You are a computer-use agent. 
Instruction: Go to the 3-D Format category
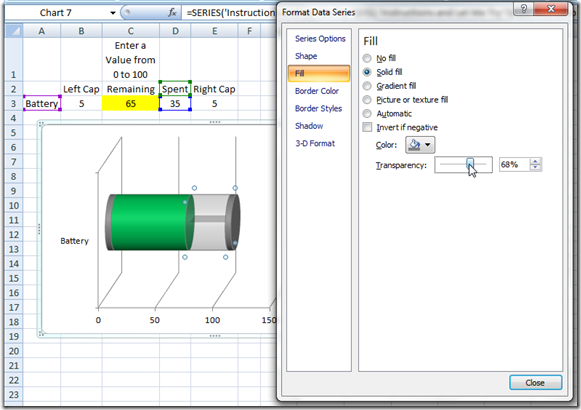[x=315, y=143]
